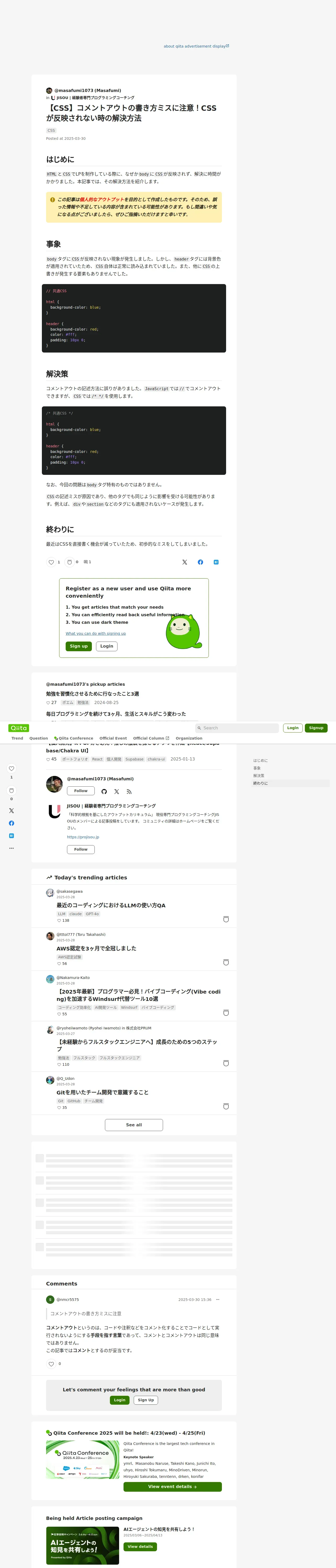
Task: Open article Gitを用いたチーム開発で意識すること
Action: [102, 1092]
